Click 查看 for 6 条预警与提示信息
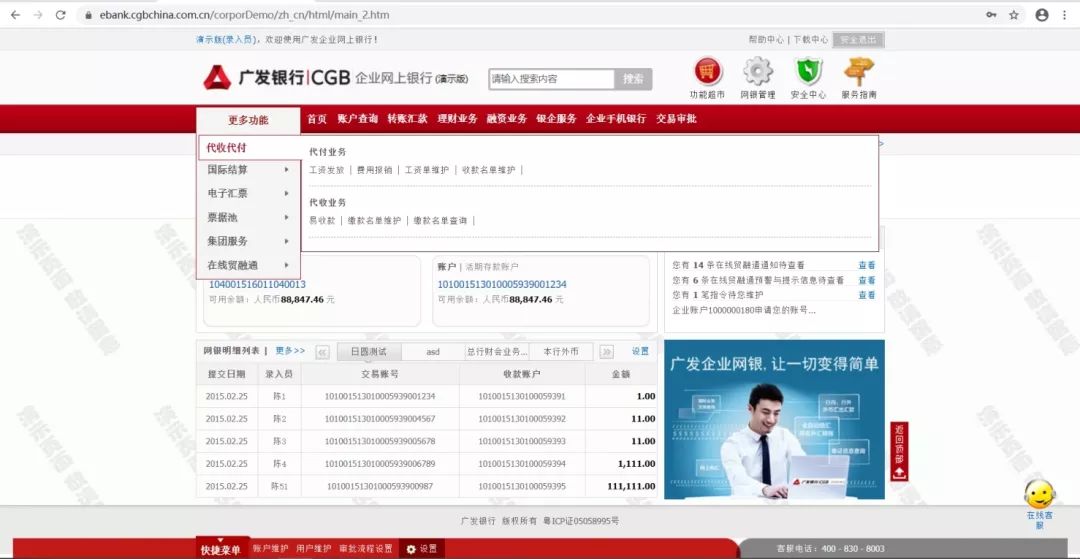The image size is (1080, 559). click(x=866, y=280)
